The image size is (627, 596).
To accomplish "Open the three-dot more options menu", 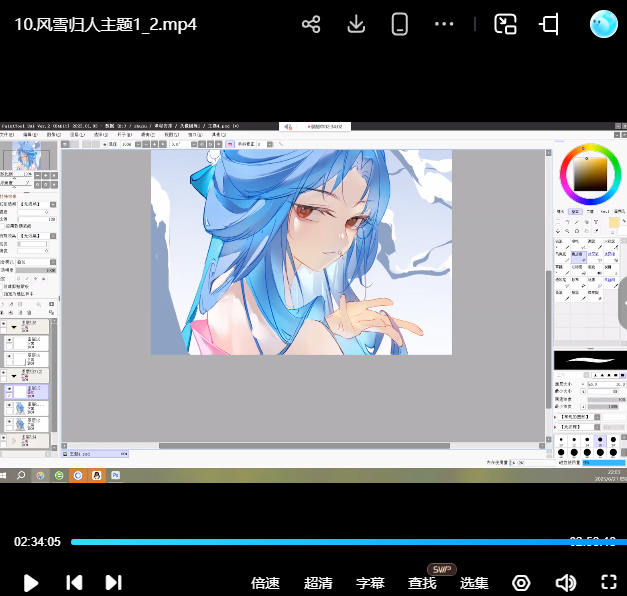I will (x=445, y=25).
